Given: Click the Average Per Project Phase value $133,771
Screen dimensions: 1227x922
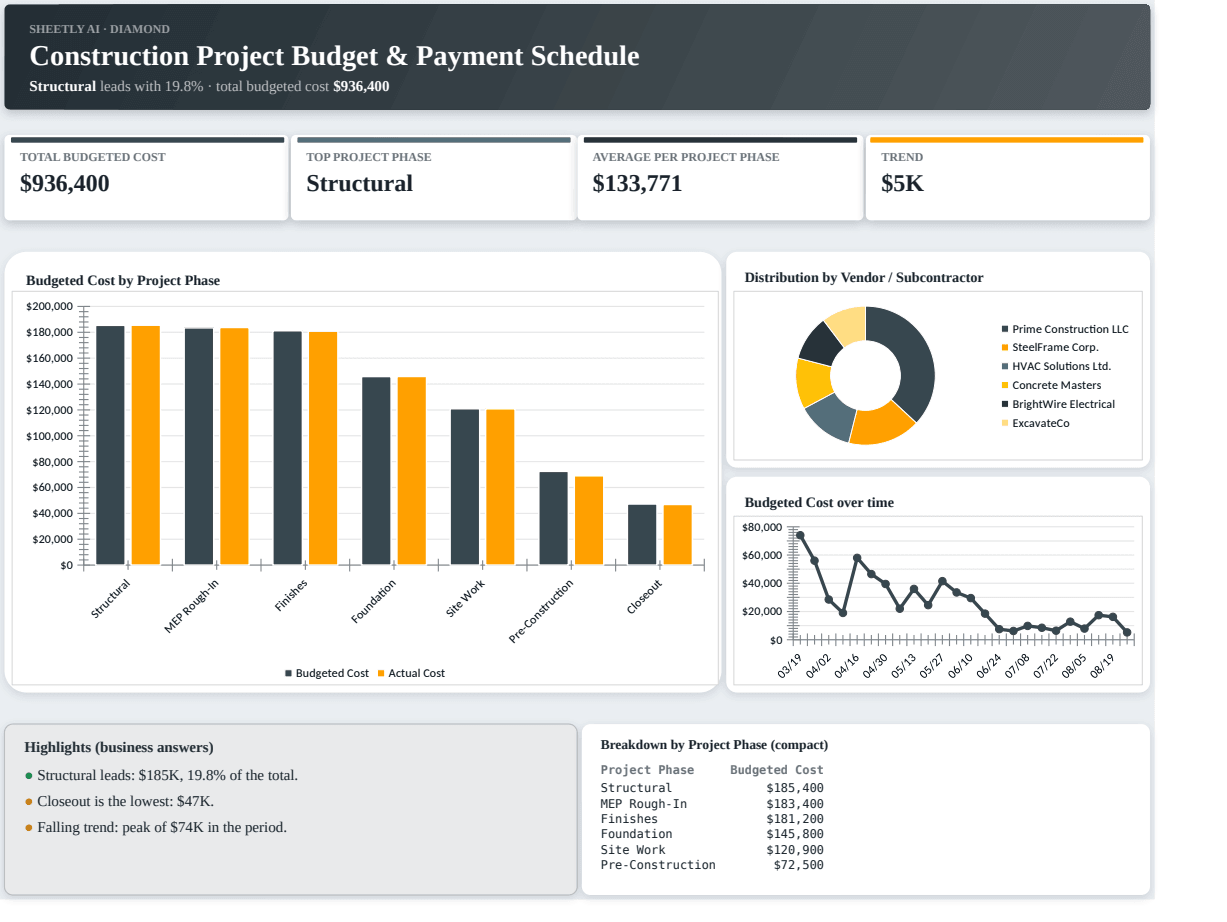Looking at the screenshot, I should click(637, 184).
